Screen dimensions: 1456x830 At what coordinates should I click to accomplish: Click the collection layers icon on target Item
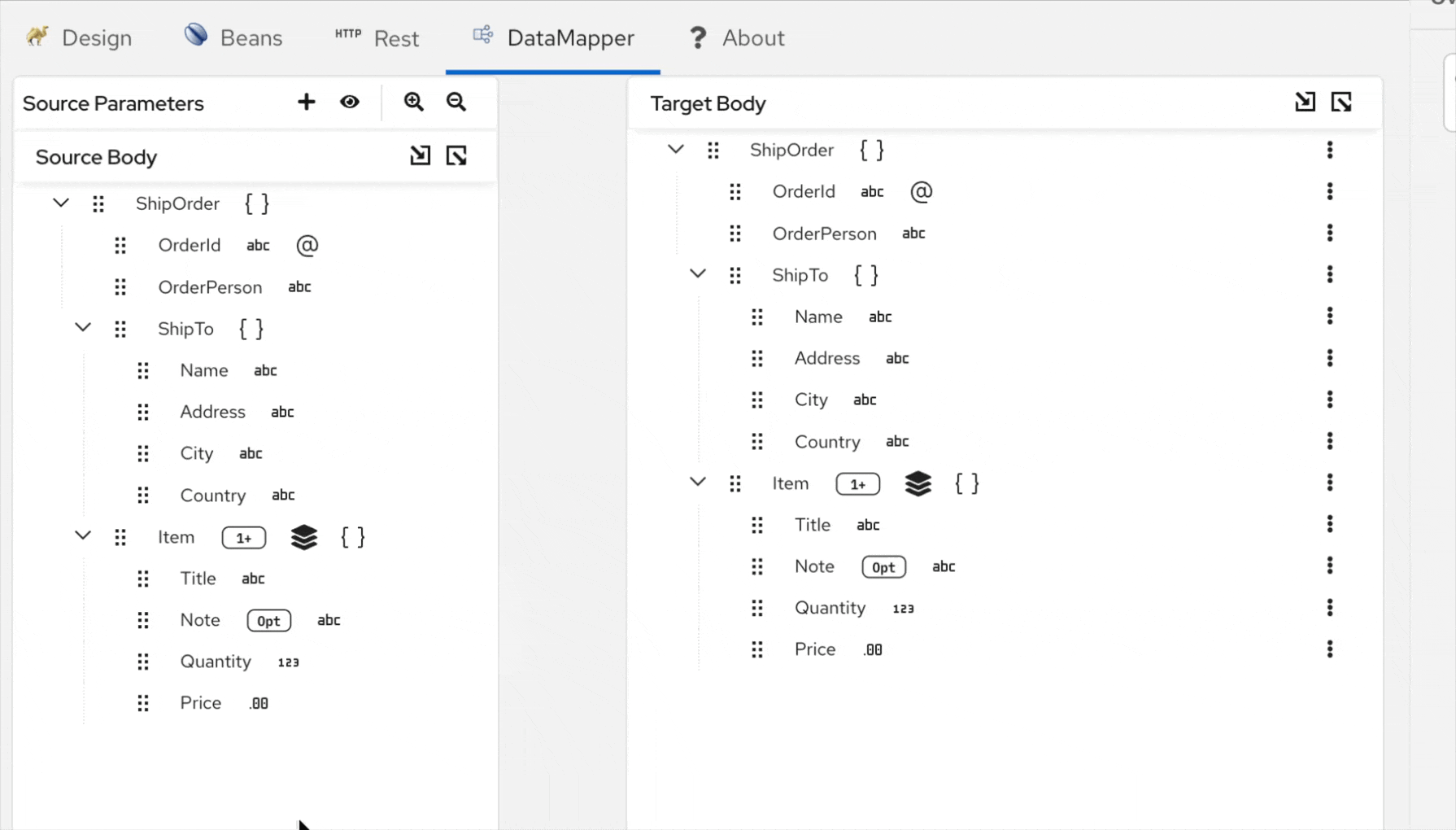pyautogui.click(x=918, y=483)
